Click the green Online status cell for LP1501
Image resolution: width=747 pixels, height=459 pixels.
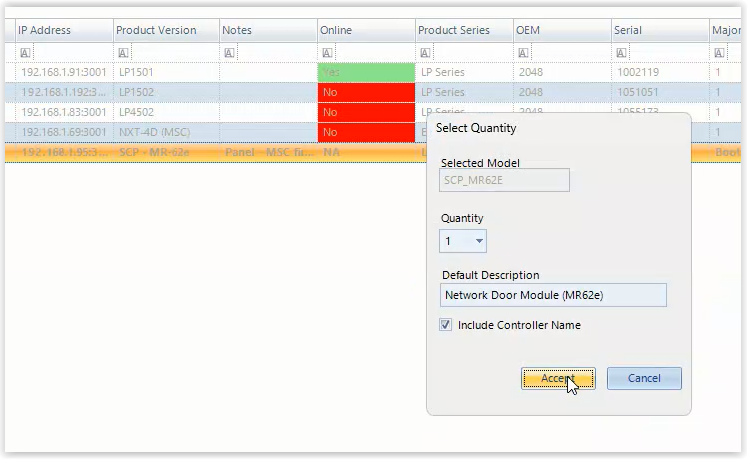point(365,73)
